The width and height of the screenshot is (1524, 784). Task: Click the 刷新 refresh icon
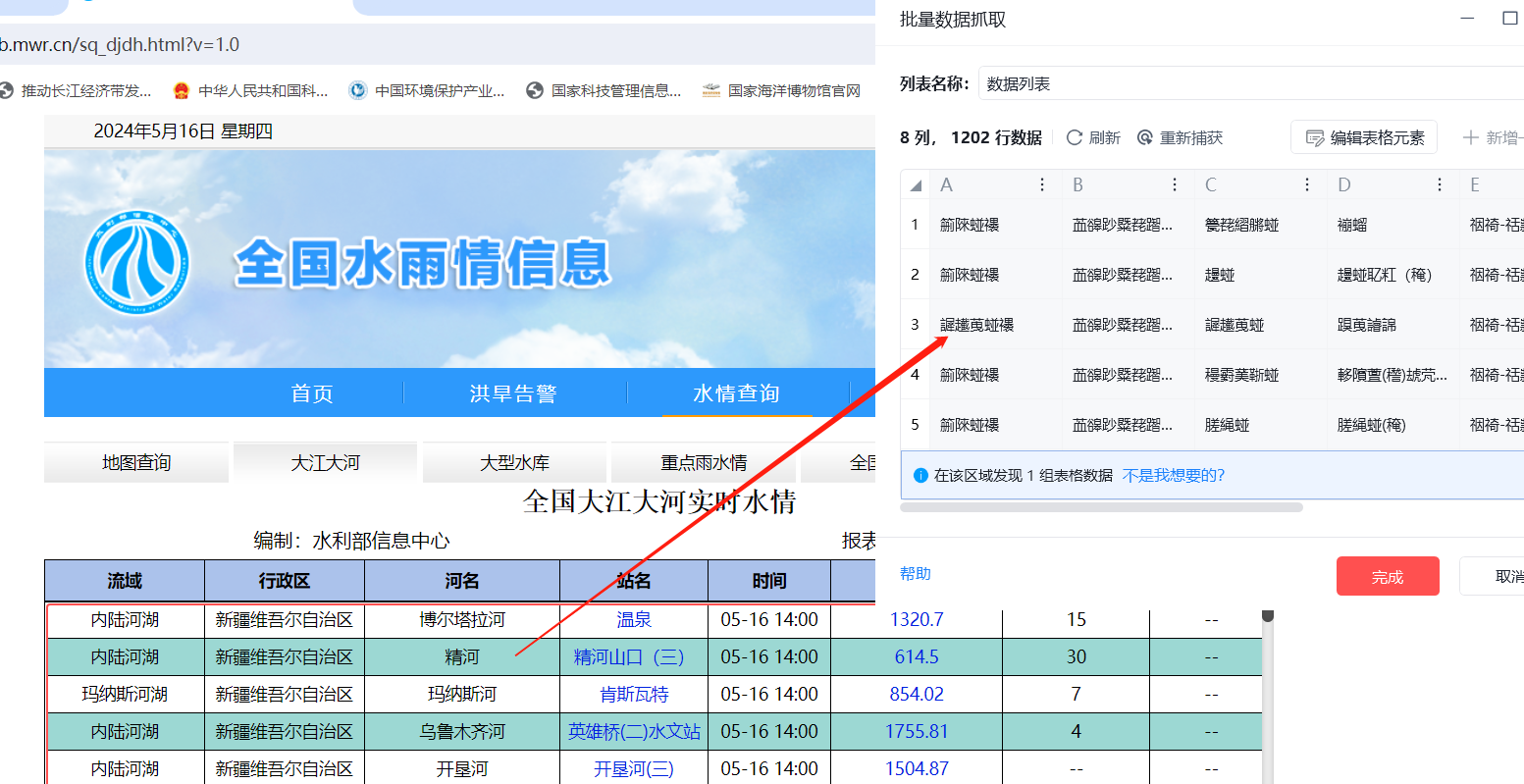(1075, 138)
